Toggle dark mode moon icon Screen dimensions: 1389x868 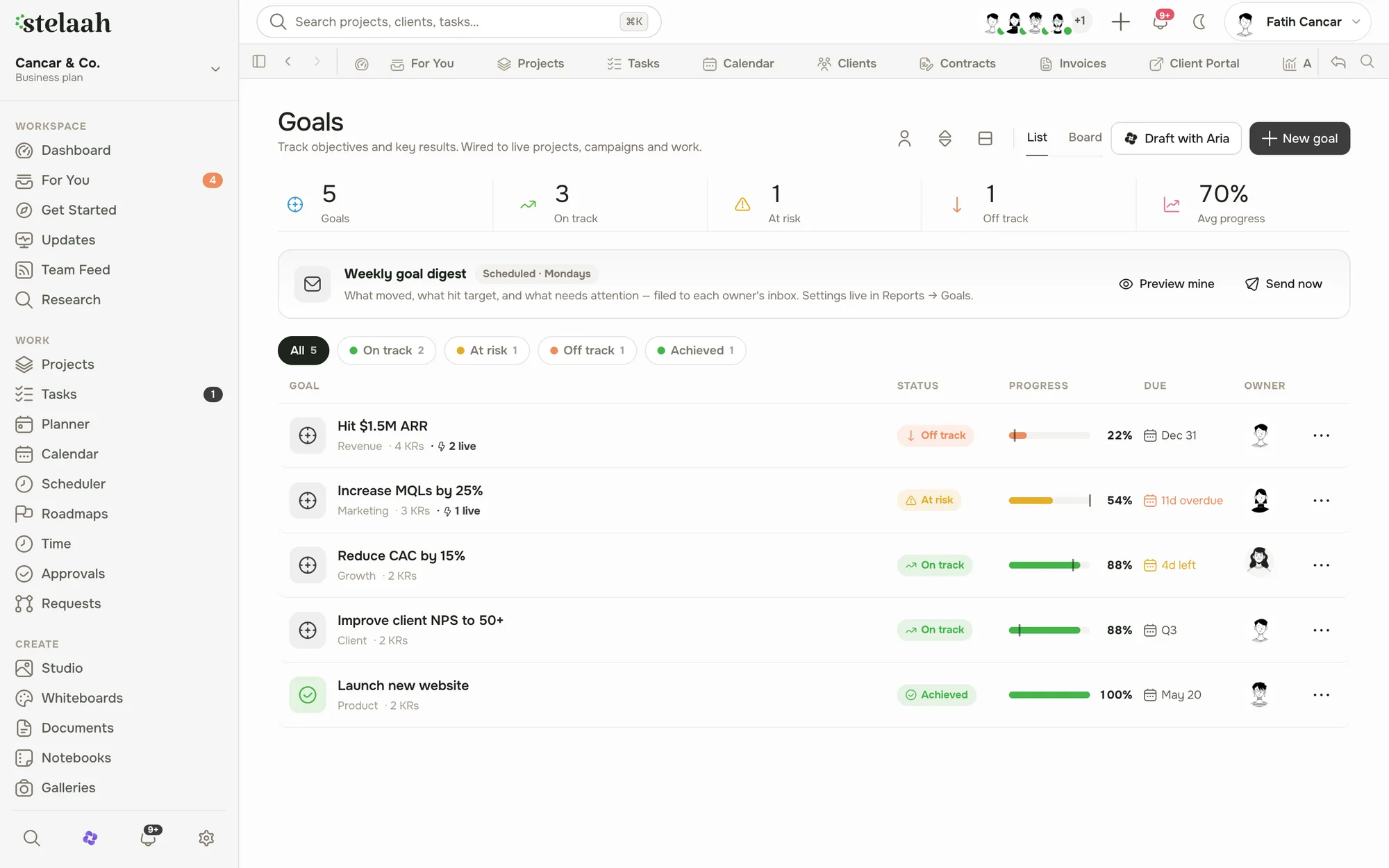tap(1199, 22)
